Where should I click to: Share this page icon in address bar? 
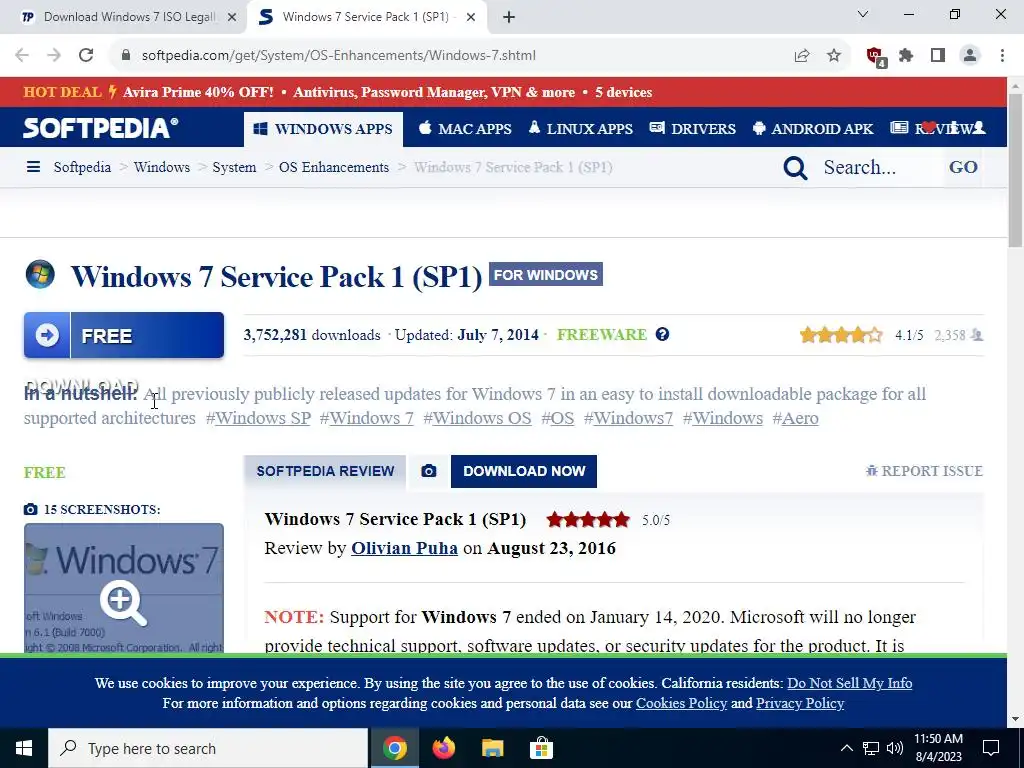click(x=802, y=56)
